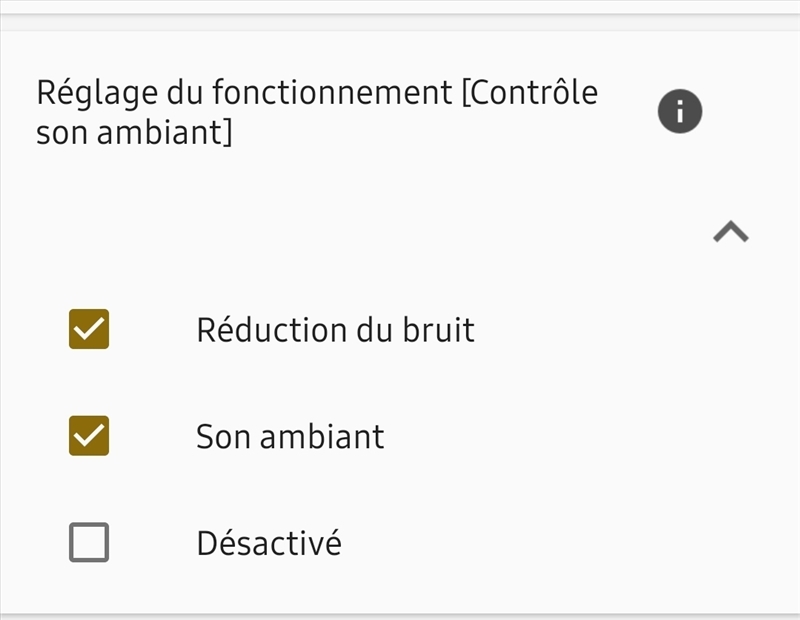Select the 'Désactivé' label text
The width and height of the screenshot is (800, 620).
pos(267,541)
